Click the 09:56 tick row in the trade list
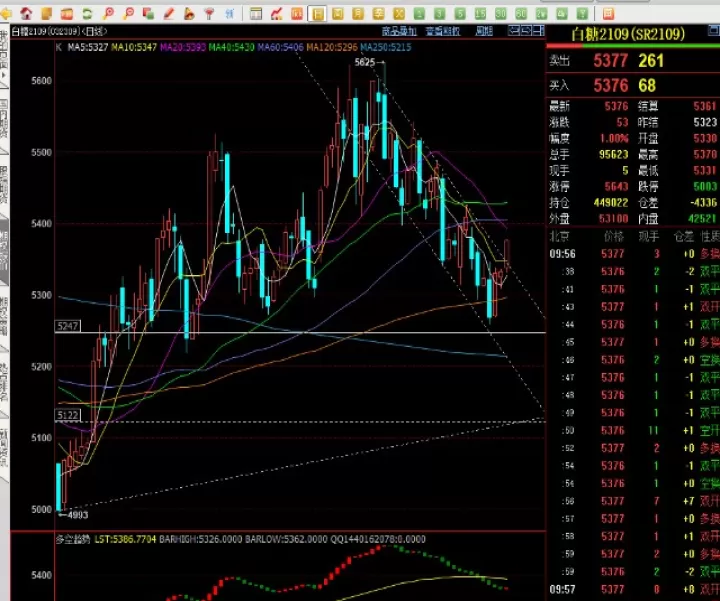Image resolution: width=720 pixels, height=601 pixels. pos(634,253)
